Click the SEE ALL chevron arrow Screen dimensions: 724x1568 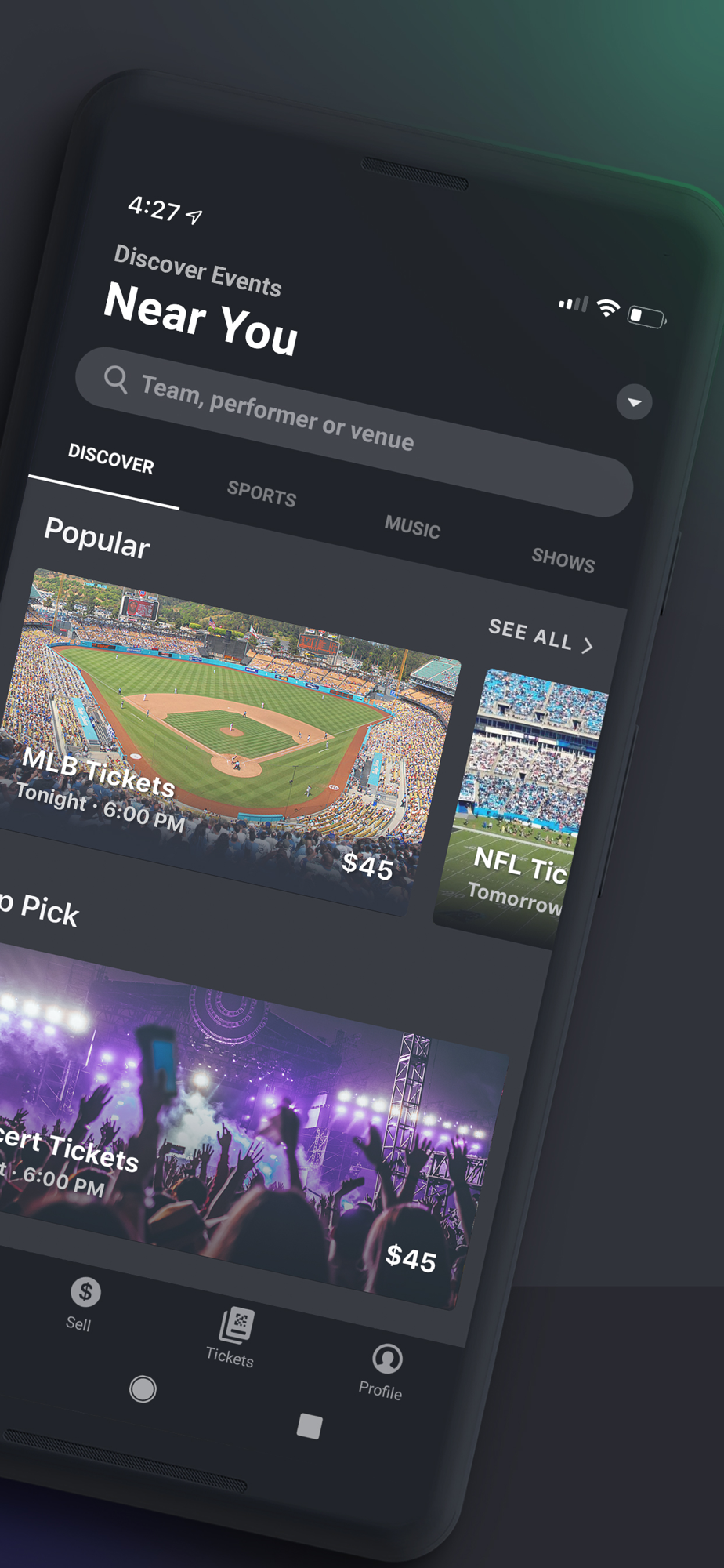click(x=588, y=645)
